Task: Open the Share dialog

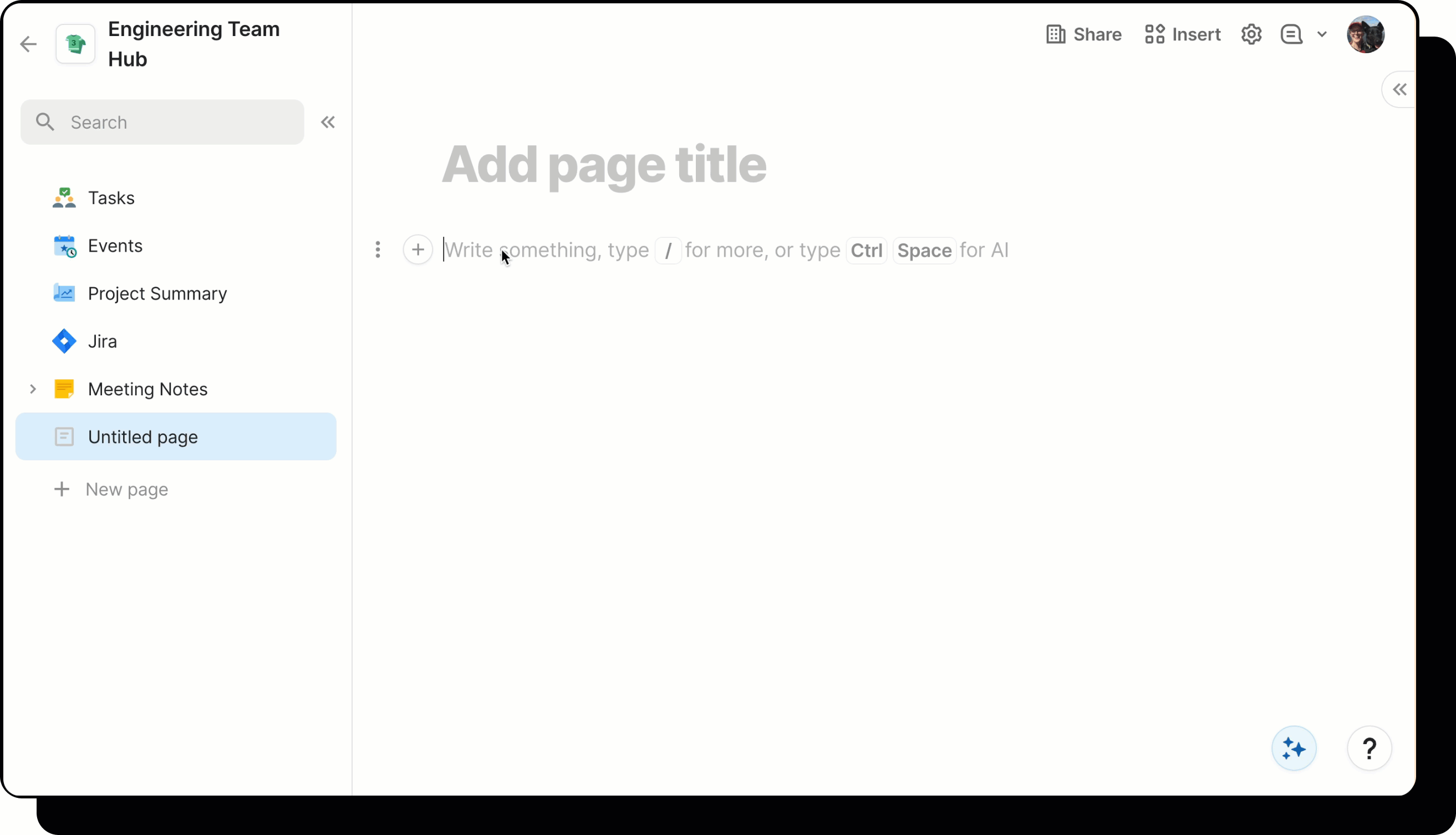Action: 1083,34
